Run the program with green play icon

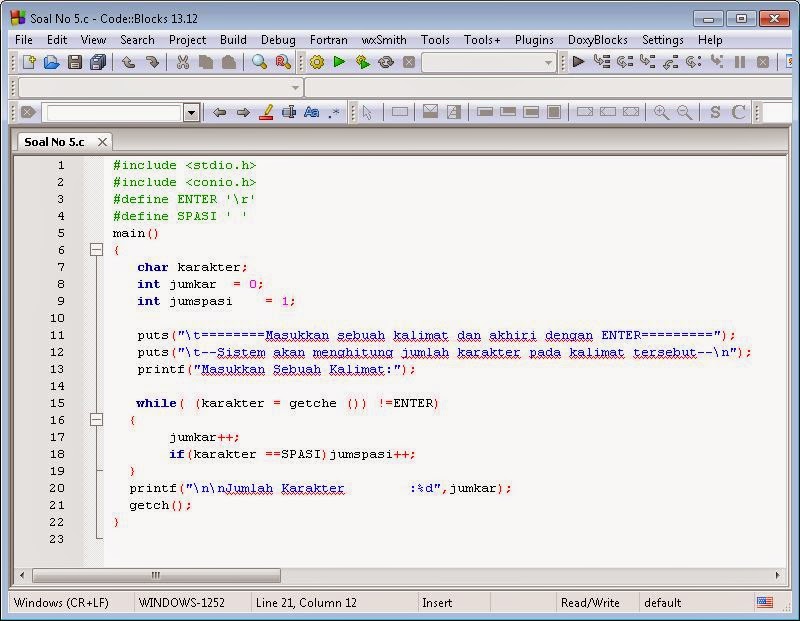(x=339, y=62)
